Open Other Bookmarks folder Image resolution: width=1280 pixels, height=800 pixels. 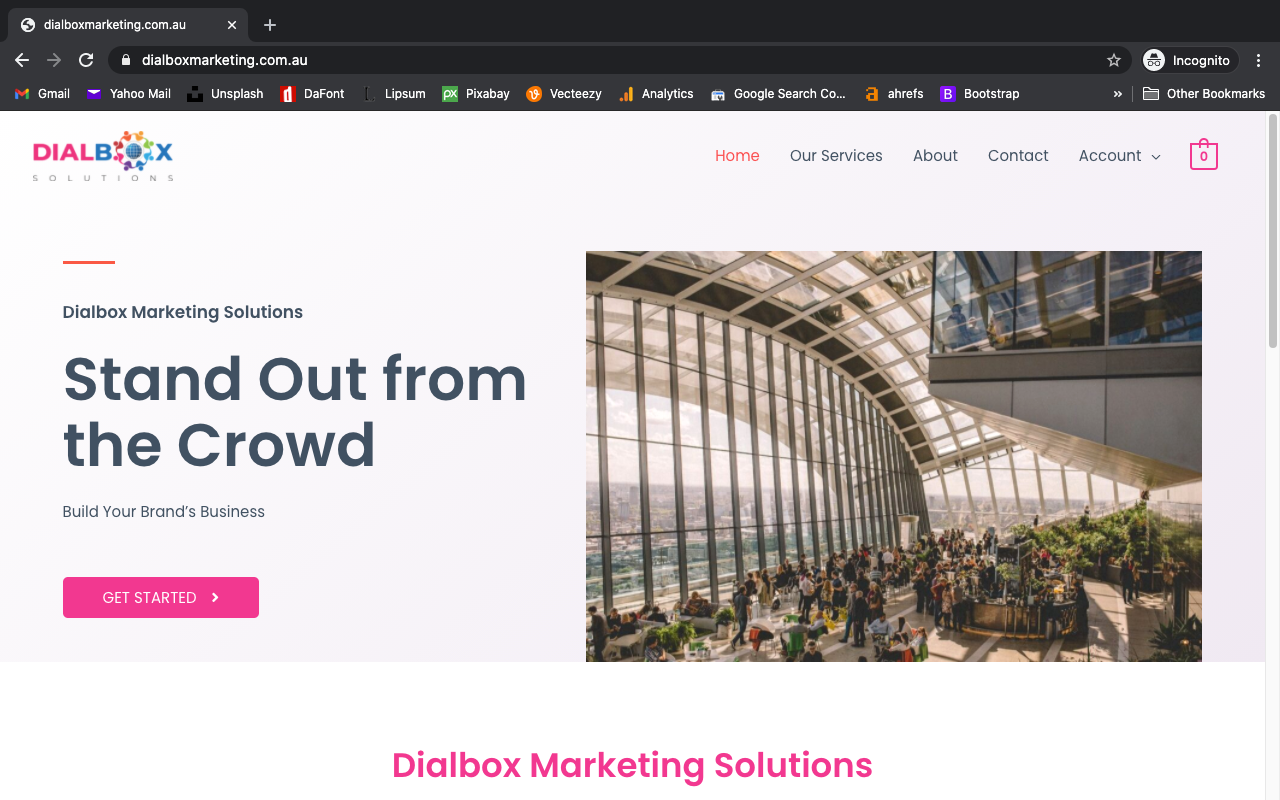[1204, 93]
